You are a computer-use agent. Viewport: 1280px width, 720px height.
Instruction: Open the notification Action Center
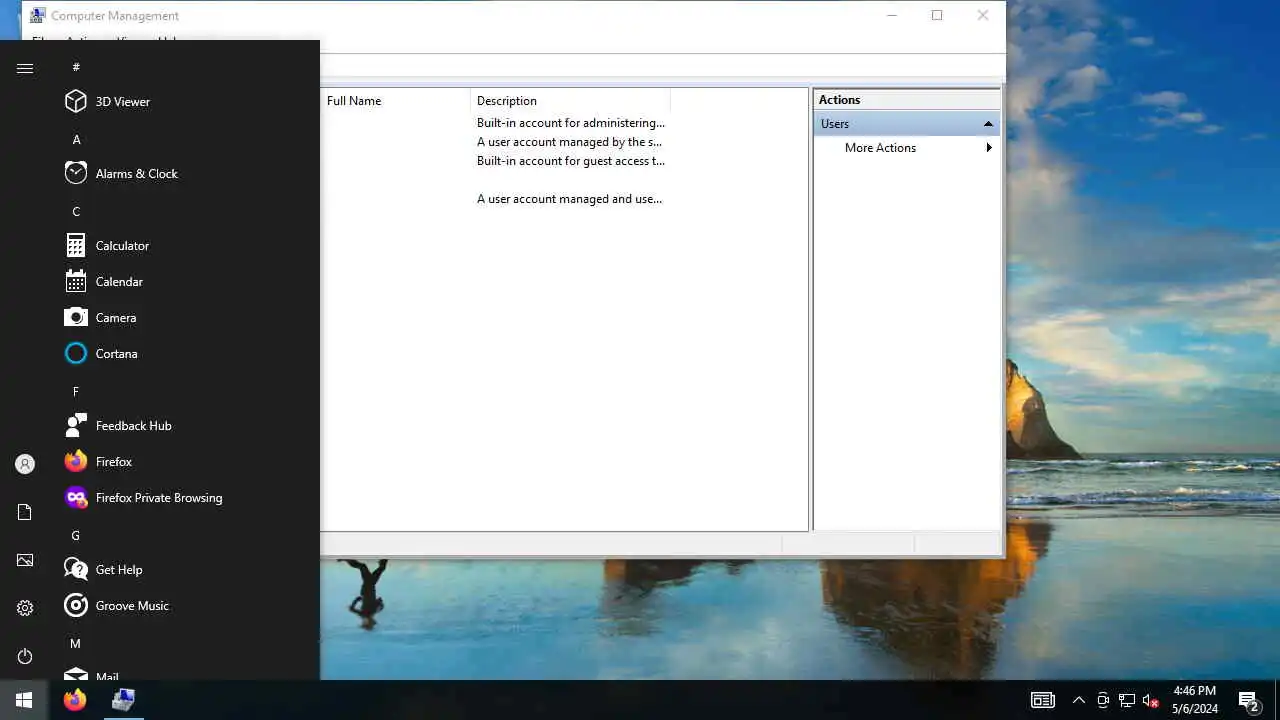click(1249, 700)
